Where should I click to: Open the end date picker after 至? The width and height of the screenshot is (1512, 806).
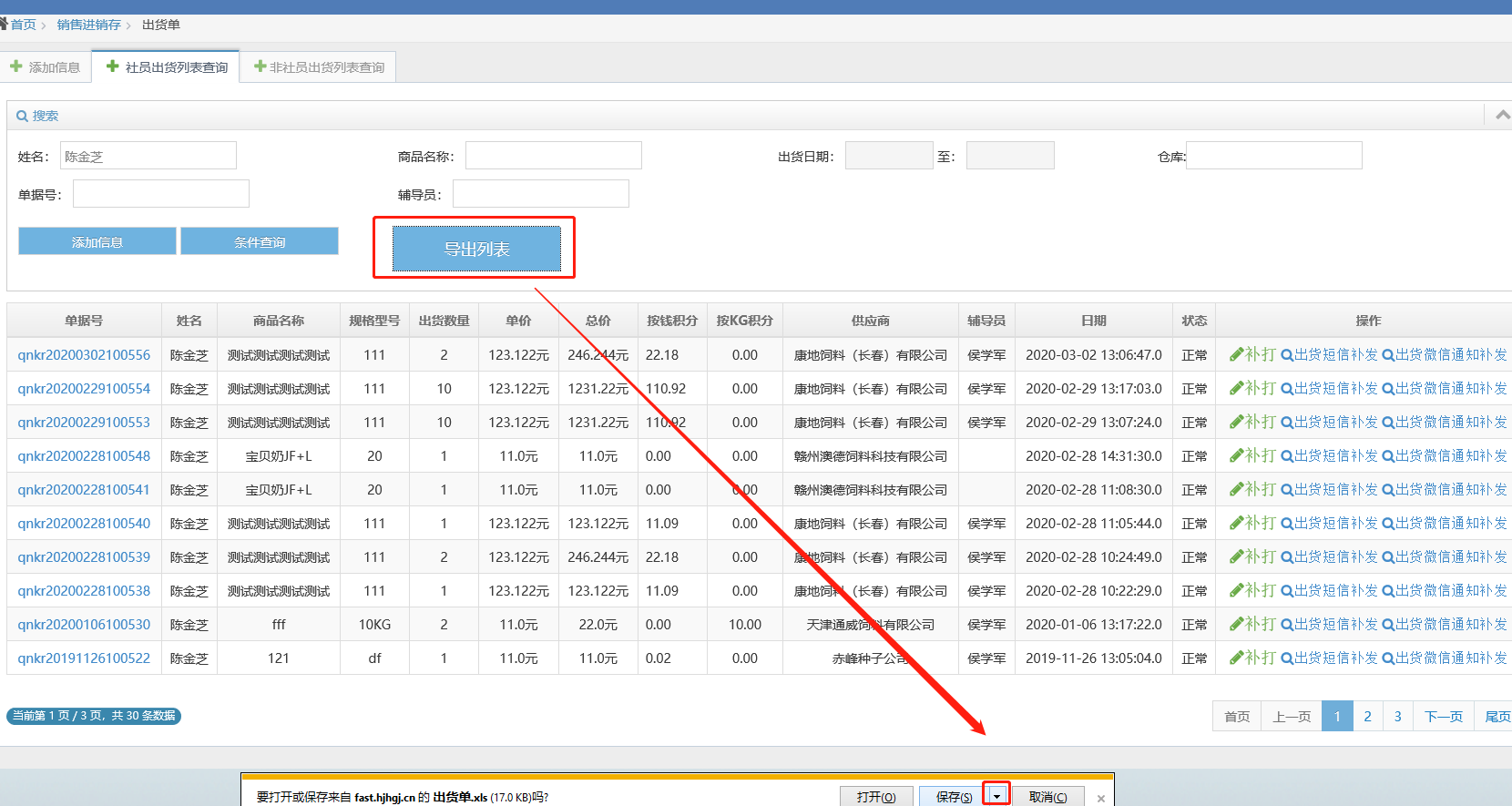1009,156
